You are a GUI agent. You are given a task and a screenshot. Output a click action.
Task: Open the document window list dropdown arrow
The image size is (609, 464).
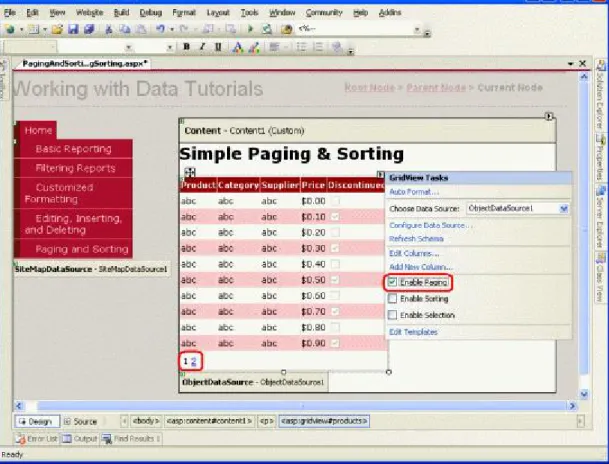point(571,64)
